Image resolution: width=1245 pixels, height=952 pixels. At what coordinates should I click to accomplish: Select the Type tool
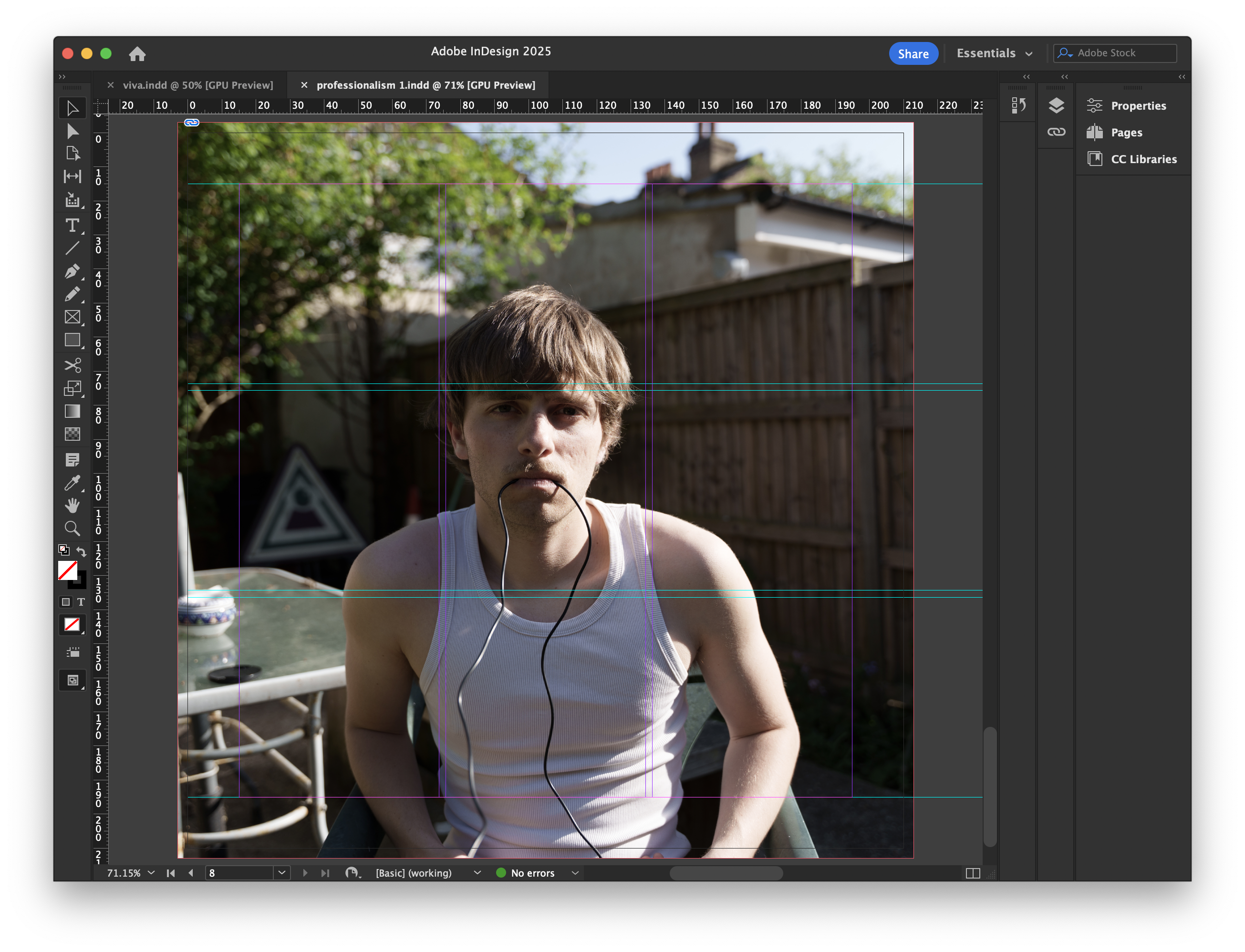73,226
